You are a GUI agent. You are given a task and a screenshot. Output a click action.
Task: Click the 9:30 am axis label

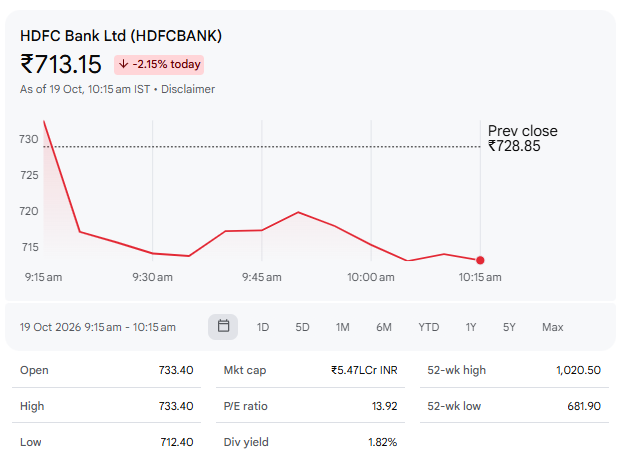[153, 277]
